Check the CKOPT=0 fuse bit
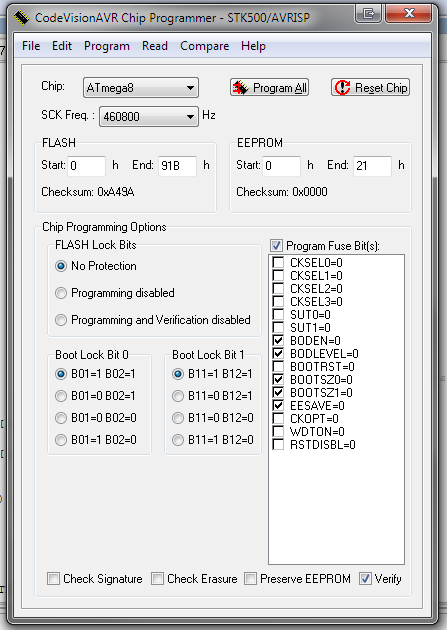The width and height of the screenshot is (447, 630). (278, 418)
